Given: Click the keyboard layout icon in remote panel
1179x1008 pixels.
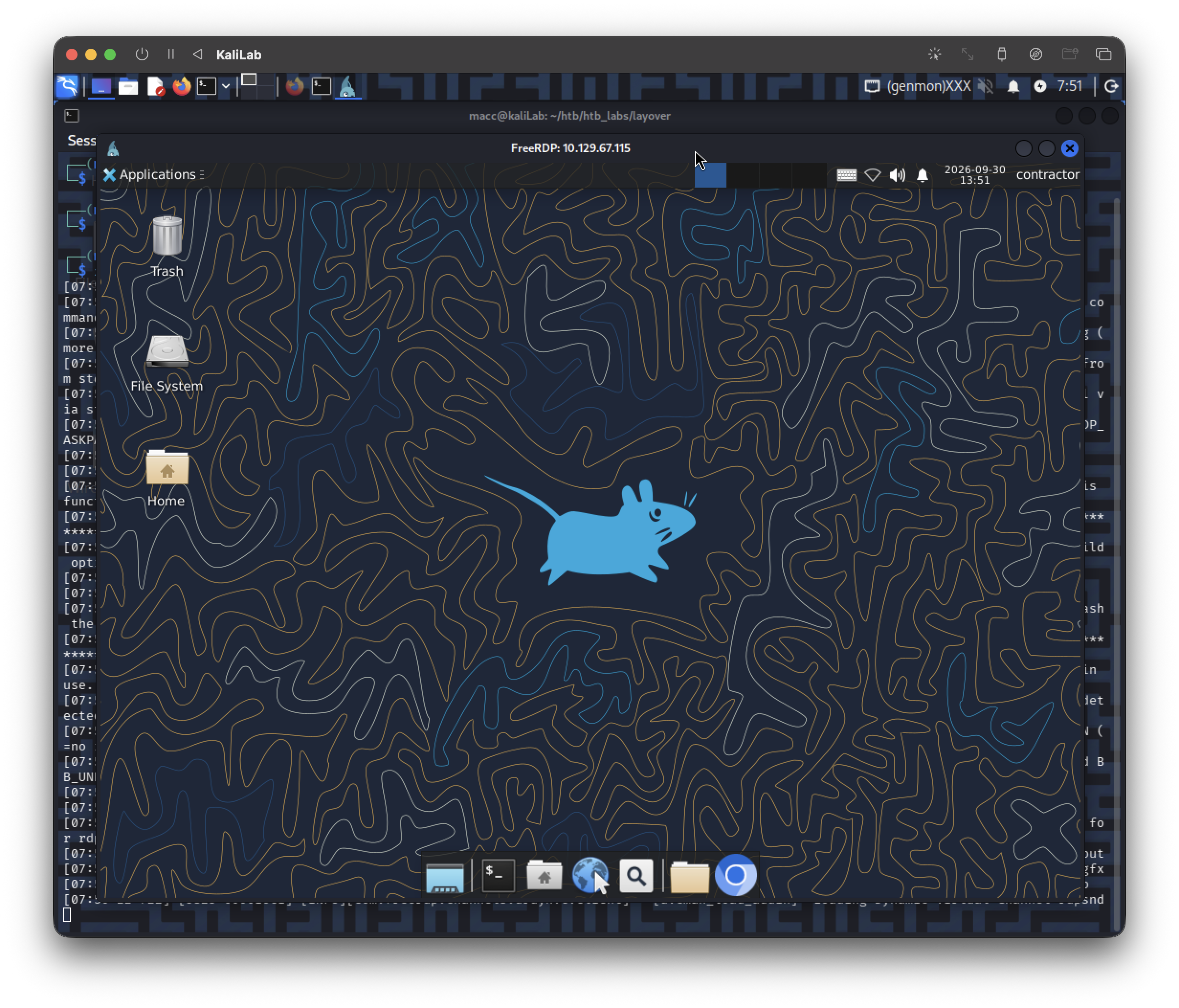Looking at the screenshot, I should click(x=847, y=175).
